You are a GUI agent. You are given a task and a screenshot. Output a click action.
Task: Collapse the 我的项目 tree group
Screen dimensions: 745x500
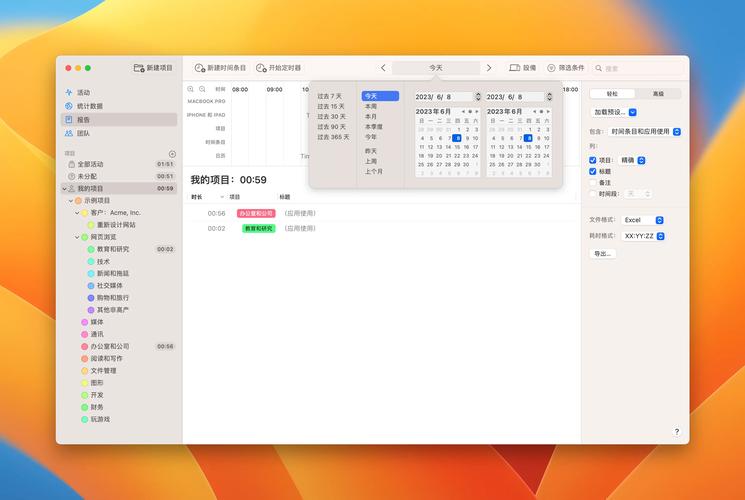[65, 189]
